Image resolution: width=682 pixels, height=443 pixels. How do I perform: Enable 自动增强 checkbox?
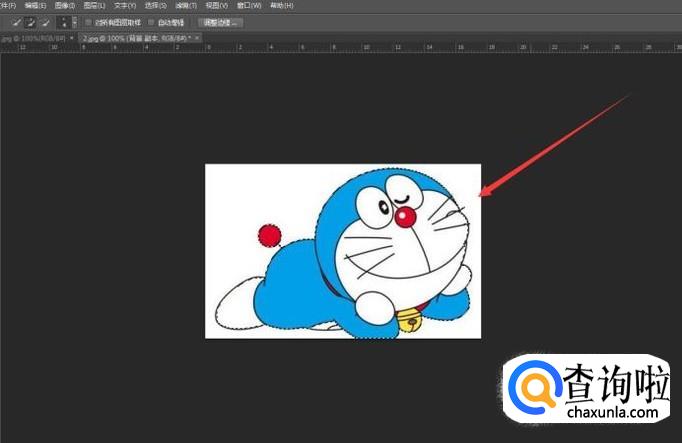[151, 22]
